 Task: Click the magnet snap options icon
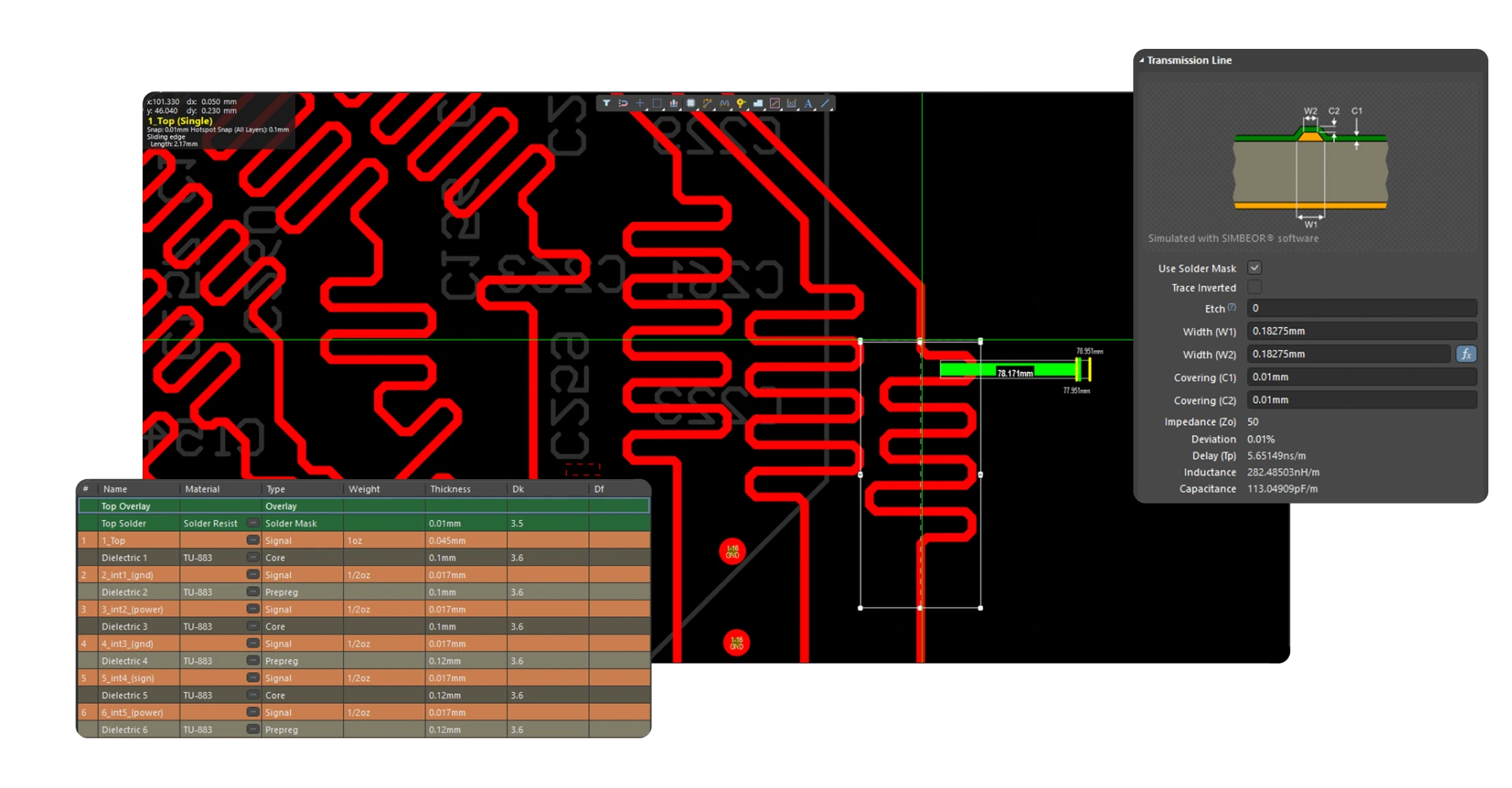pyautogui.click(x=623, y=103)
